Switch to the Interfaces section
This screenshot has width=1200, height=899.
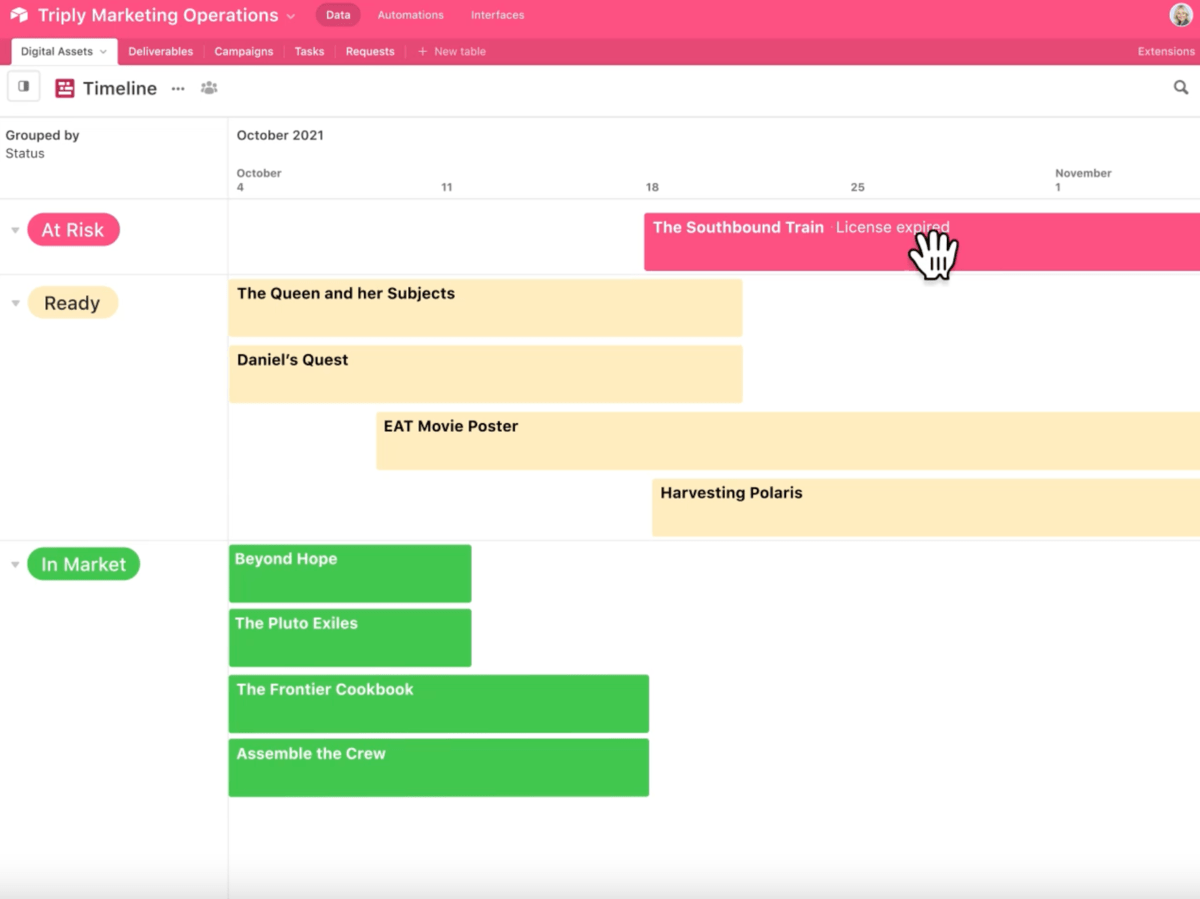497,15
